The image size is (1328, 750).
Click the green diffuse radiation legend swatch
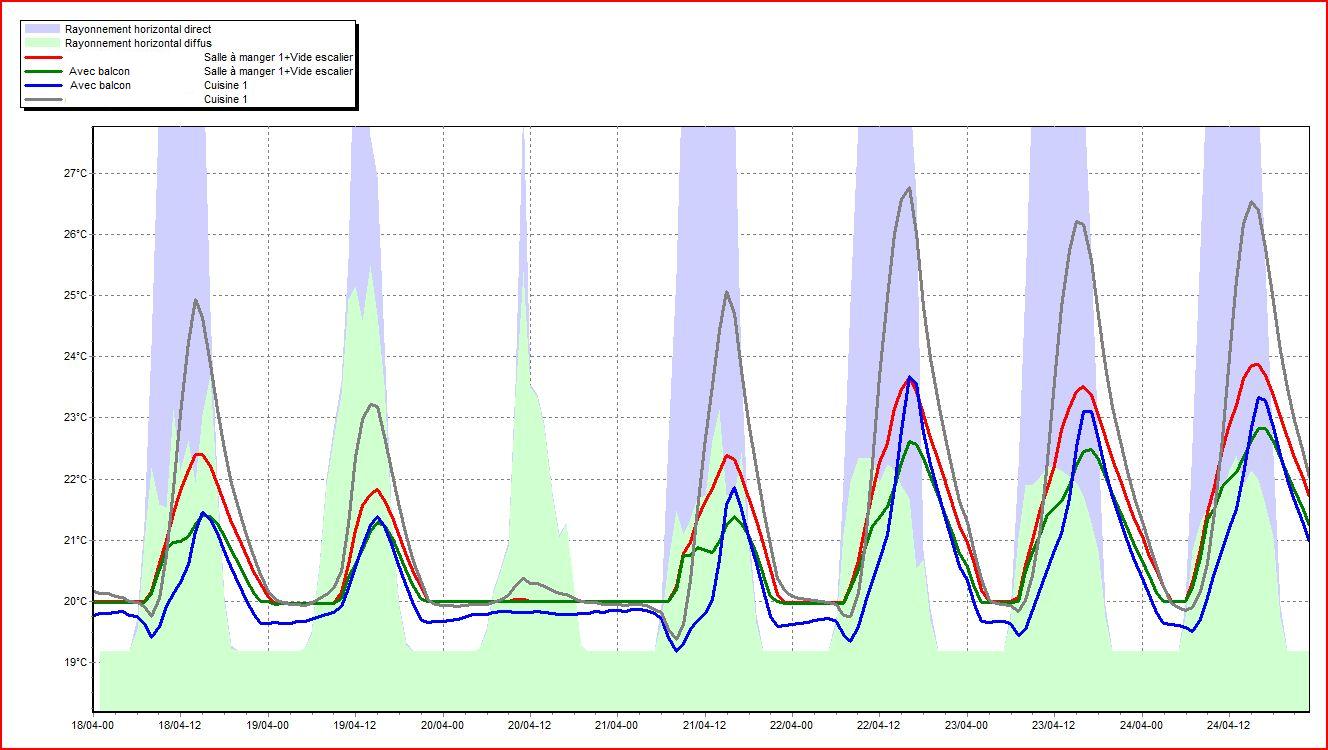(43, 44)
